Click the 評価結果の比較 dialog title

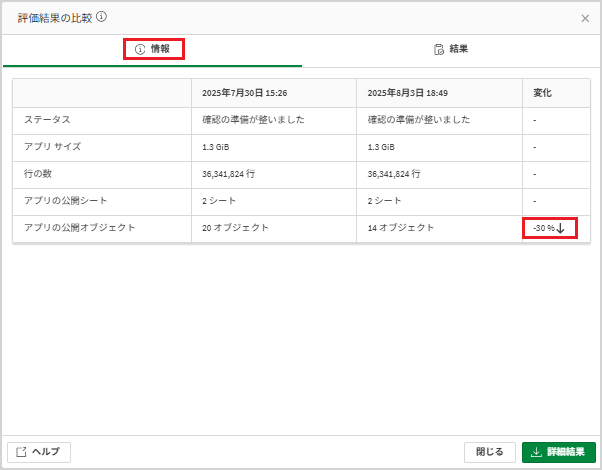55,18
